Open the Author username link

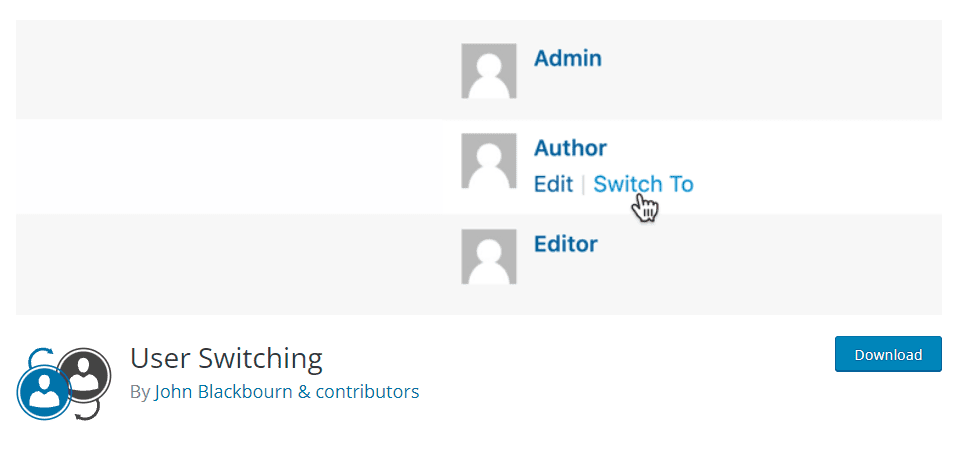pos(570,148)
